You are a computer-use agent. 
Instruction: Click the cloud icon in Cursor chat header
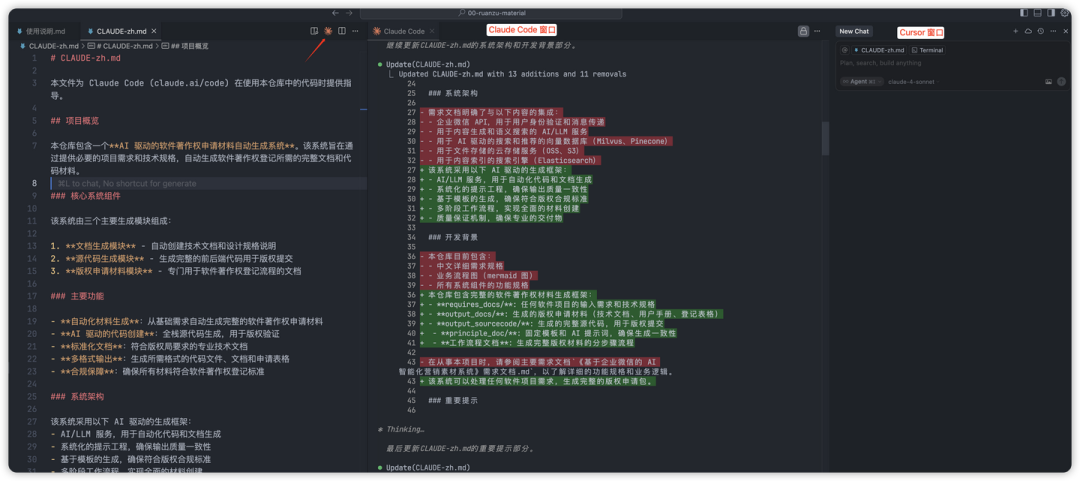pos(1028,31)
